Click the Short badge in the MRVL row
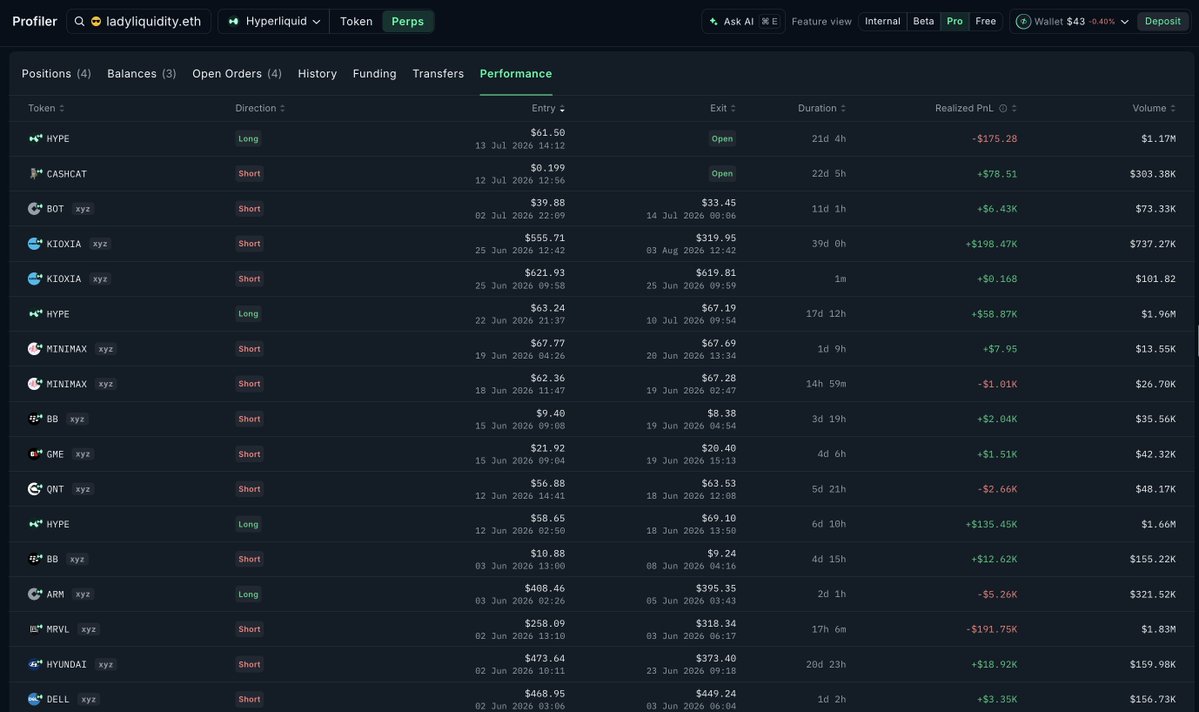The height and width of the screenshot is (712, 1199). pos(249,629)
